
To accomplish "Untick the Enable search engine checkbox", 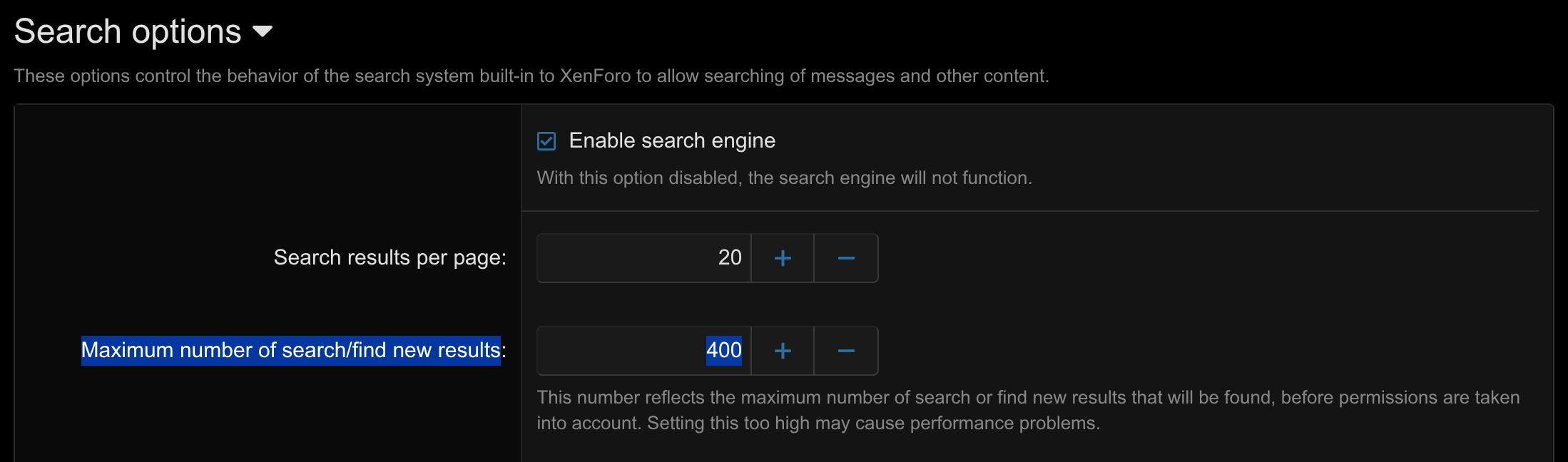I will (x=546, y=141).
